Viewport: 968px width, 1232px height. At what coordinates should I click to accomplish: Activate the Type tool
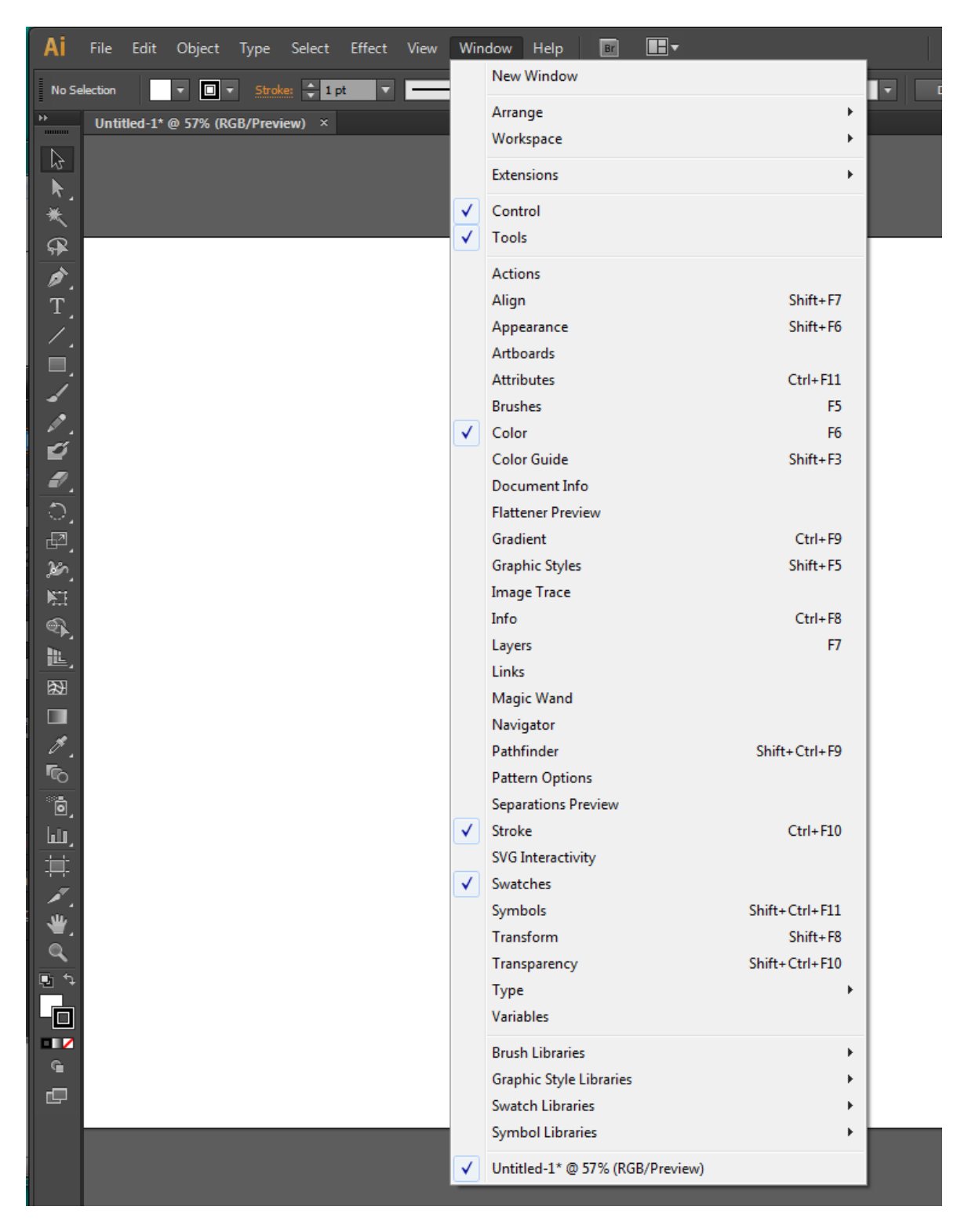point(57,306)
